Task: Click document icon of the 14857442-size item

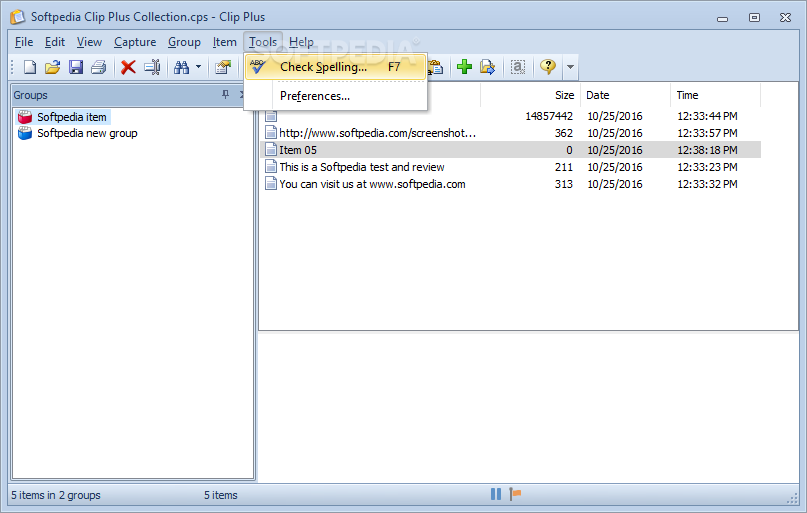Action: point(271,116)
